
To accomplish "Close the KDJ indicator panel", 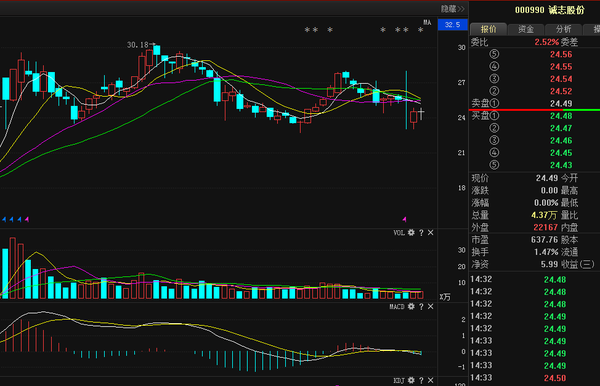I will (x=430, y=380).
